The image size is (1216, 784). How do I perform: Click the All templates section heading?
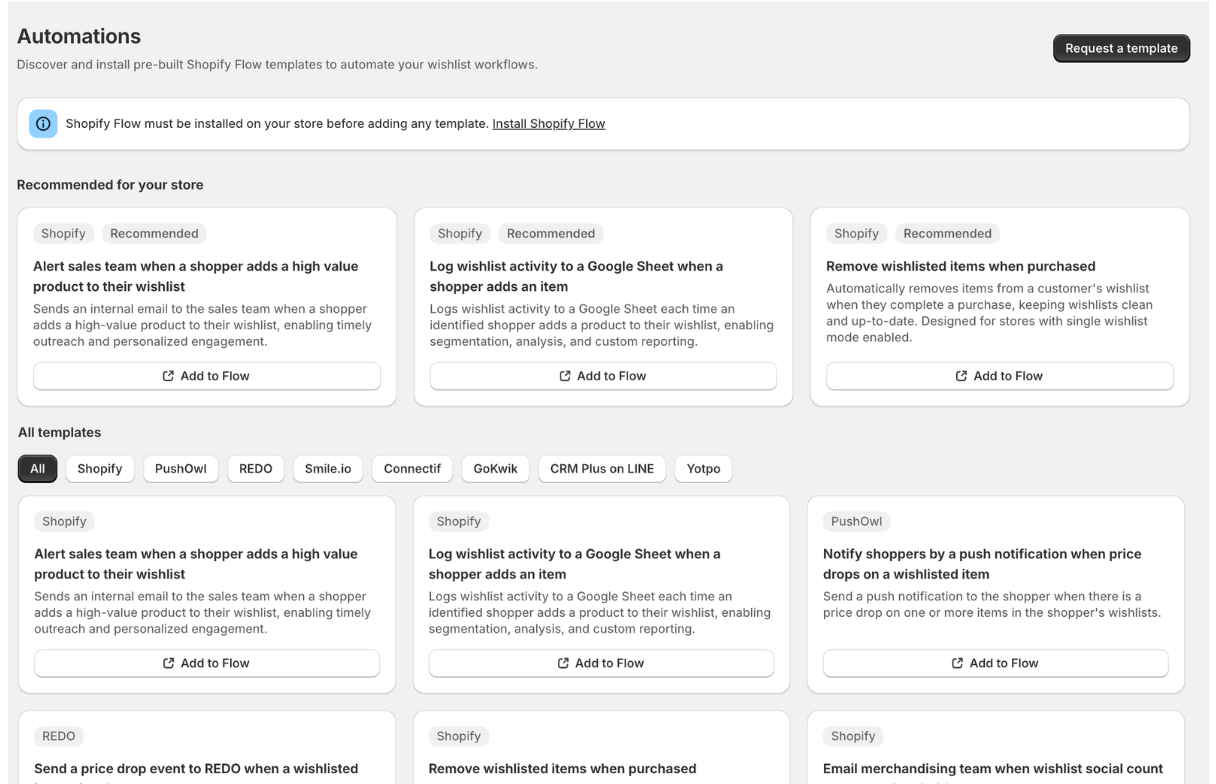(59, 433)
